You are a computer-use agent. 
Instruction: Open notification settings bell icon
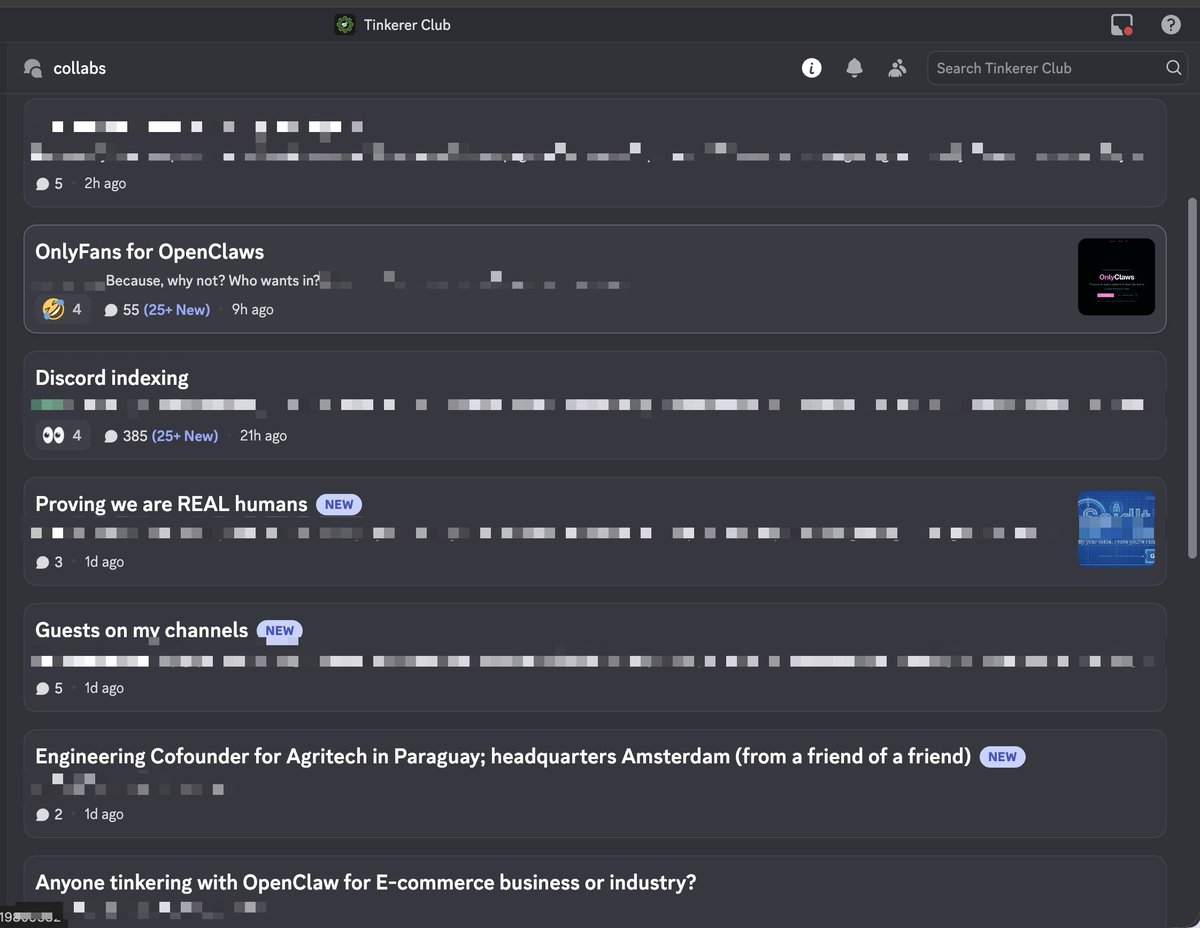[x=854, y=68]
